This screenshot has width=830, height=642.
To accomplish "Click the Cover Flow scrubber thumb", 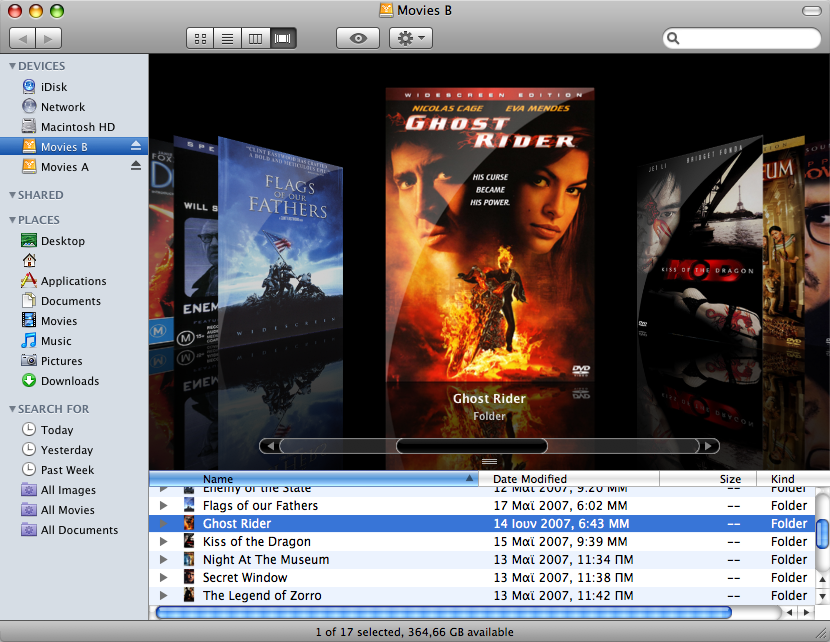I will (472, 446).
